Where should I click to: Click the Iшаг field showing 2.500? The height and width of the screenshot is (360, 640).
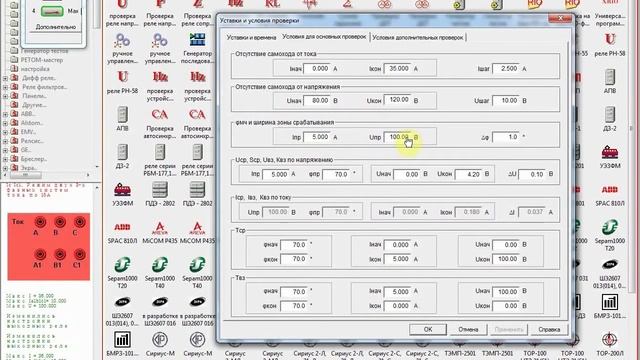click(x=506, y=69)
